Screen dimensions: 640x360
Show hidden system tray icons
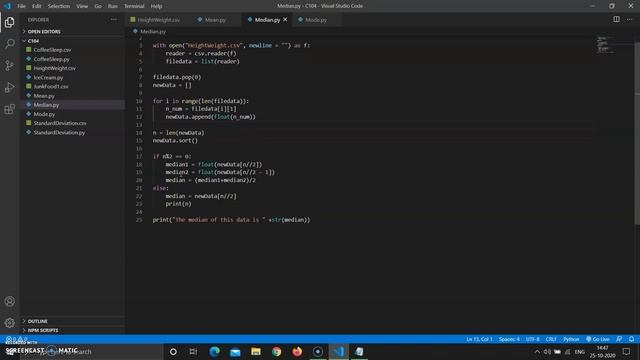click(537, 352)
